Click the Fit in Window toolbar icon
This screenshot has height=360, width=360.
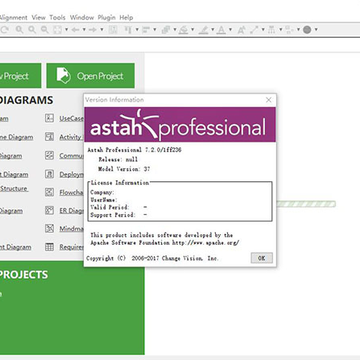pos(57,30)
